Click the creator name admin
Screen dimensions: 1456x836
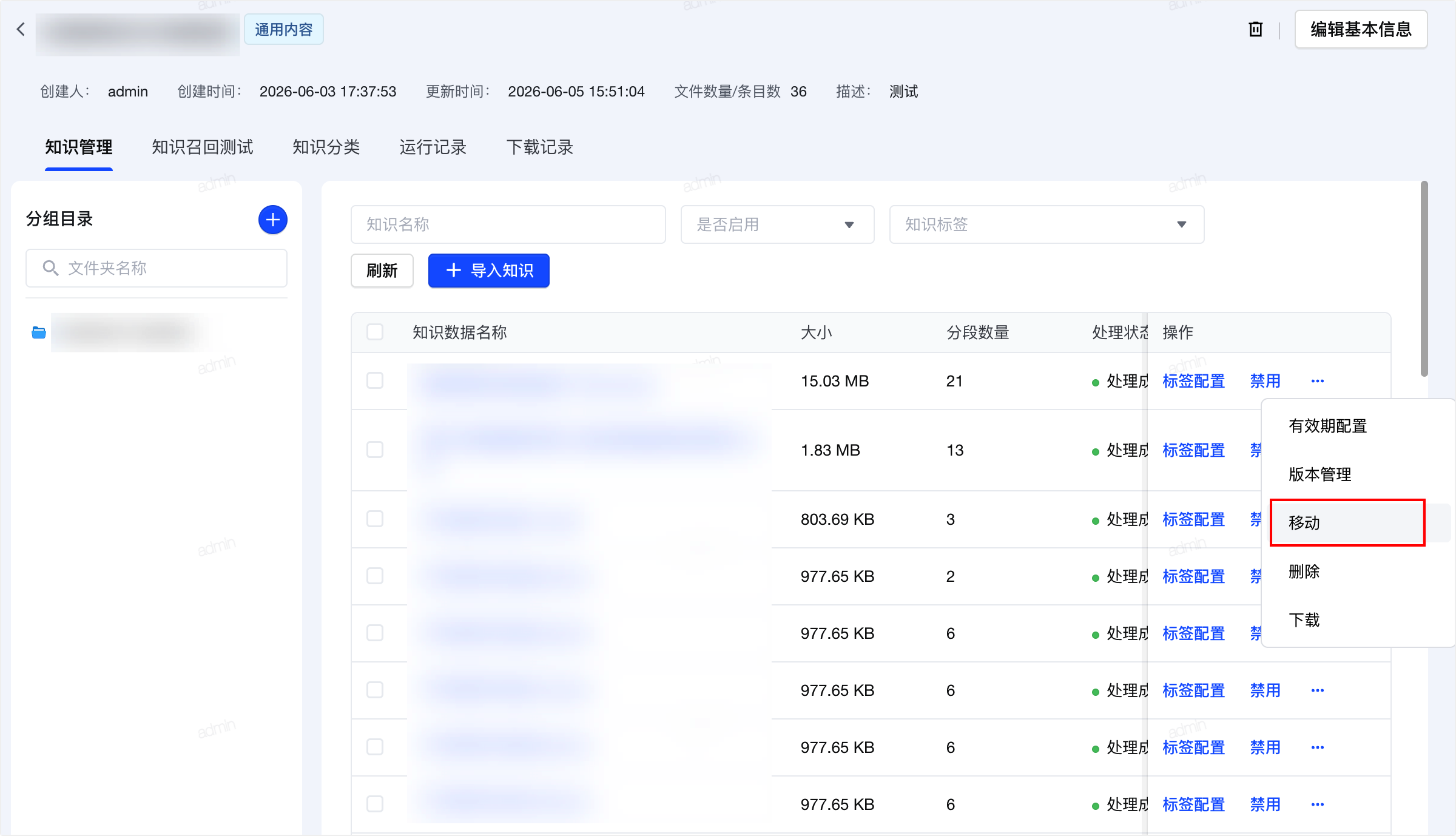pos(128,92)
